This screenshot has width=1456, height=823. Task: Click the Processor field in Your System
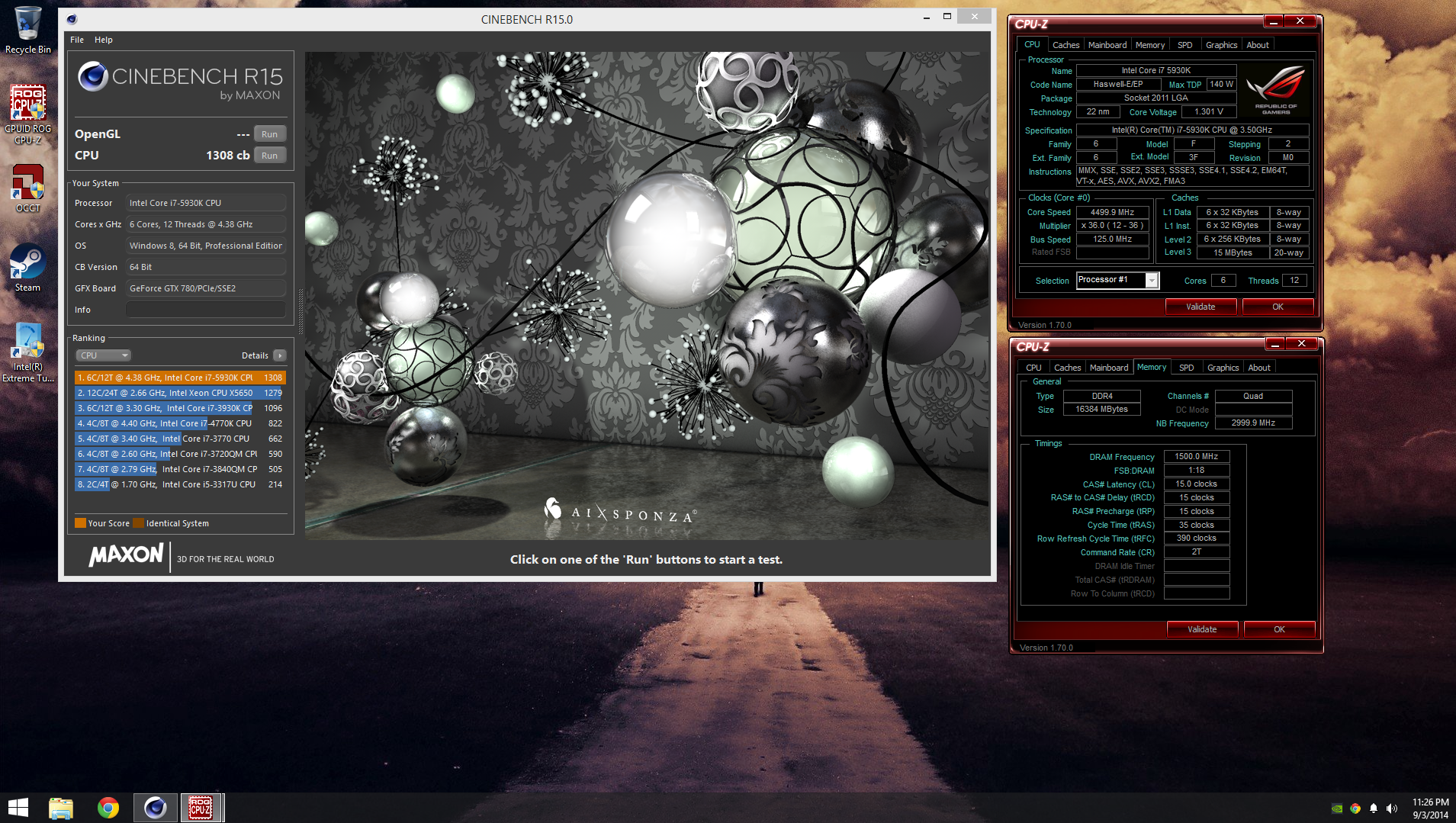[206, 203]
